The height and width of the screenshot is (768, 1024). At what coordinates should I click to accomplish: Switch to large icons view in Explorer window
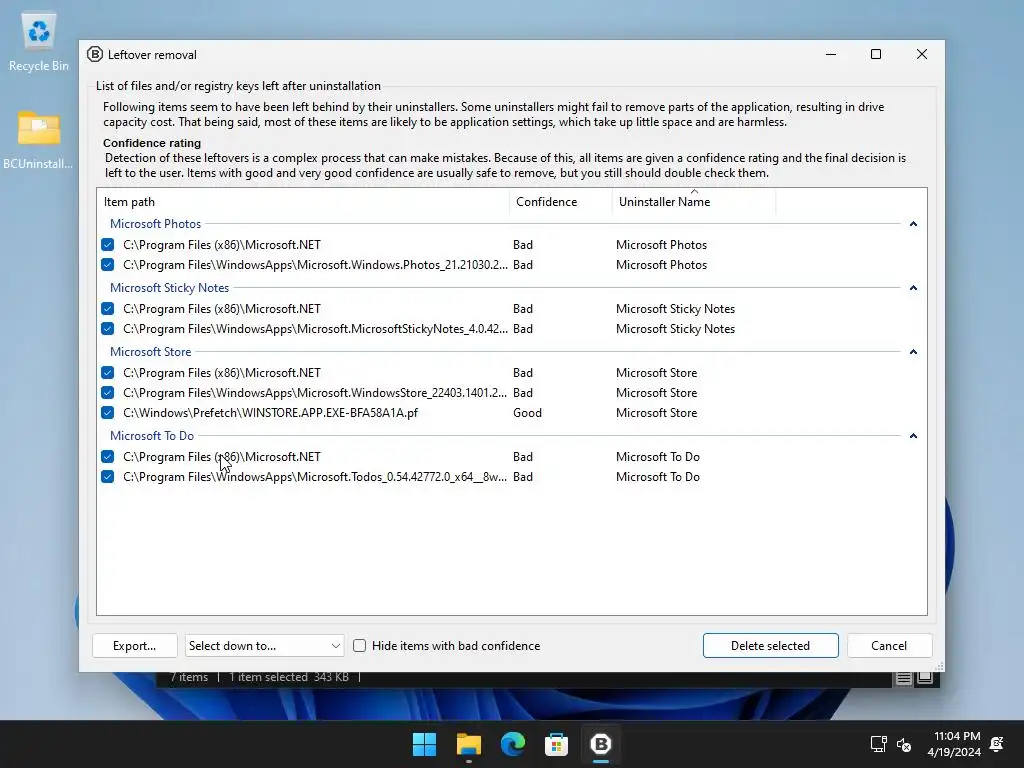click(925, 678)
